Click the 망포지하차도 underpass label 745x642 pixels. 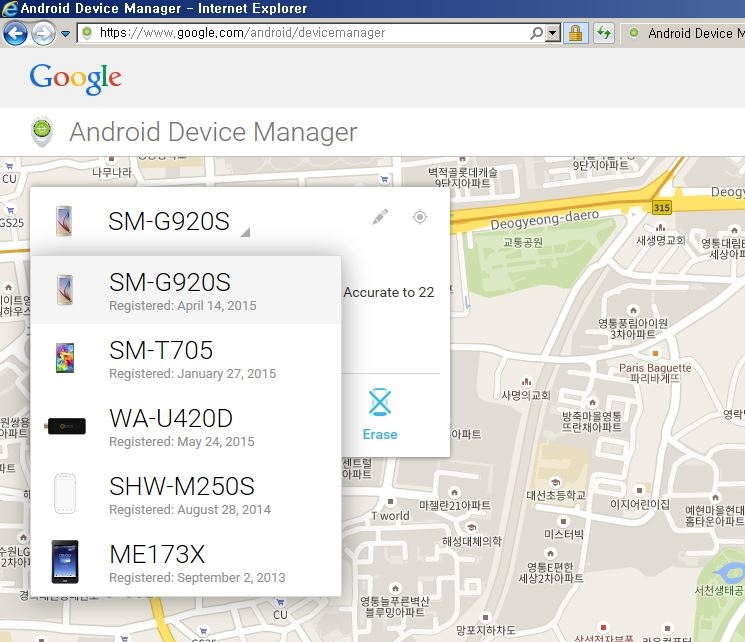485,630
